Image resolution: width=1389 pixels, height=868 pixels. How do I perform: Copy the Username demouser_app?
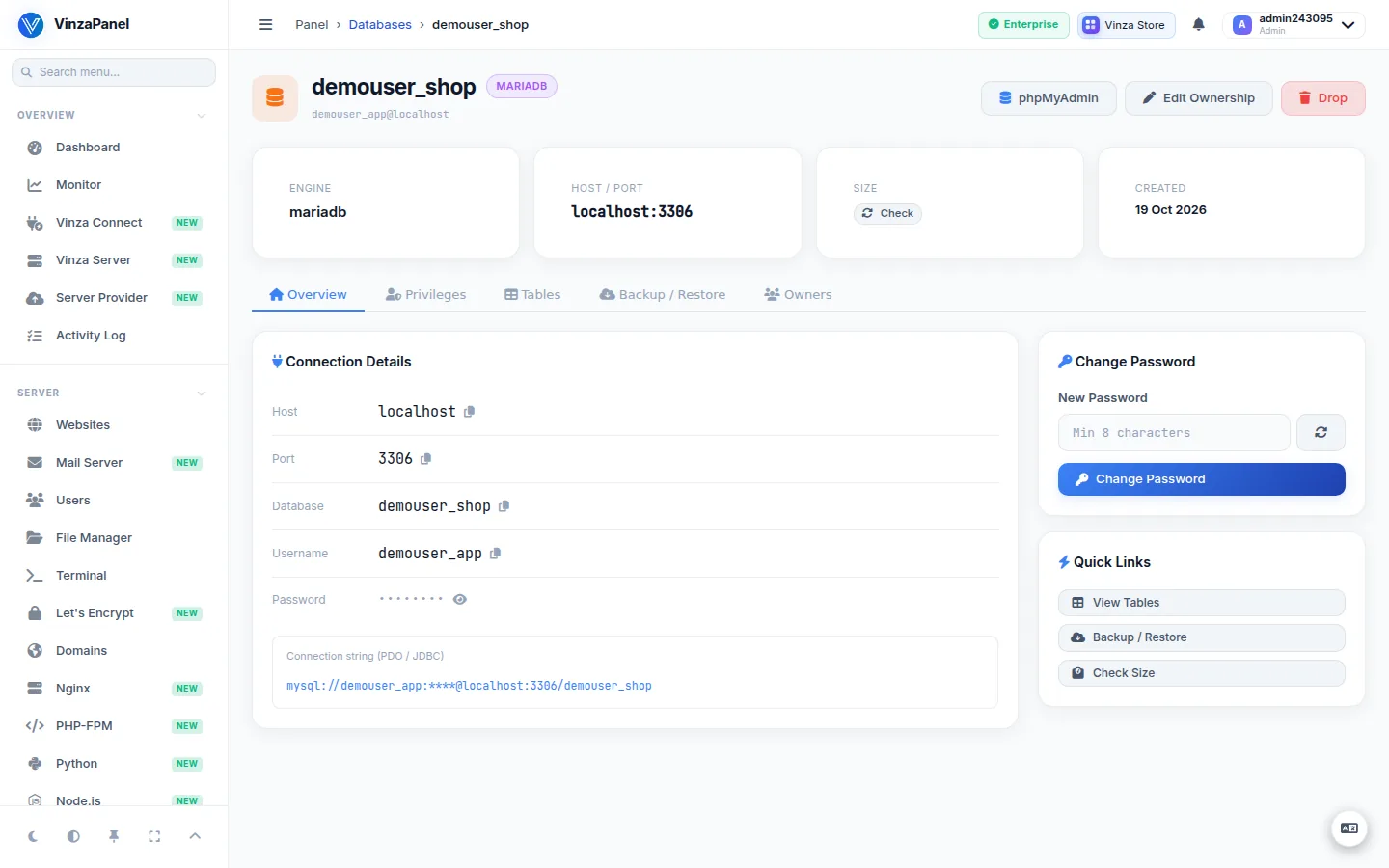(x=495, y=554)
